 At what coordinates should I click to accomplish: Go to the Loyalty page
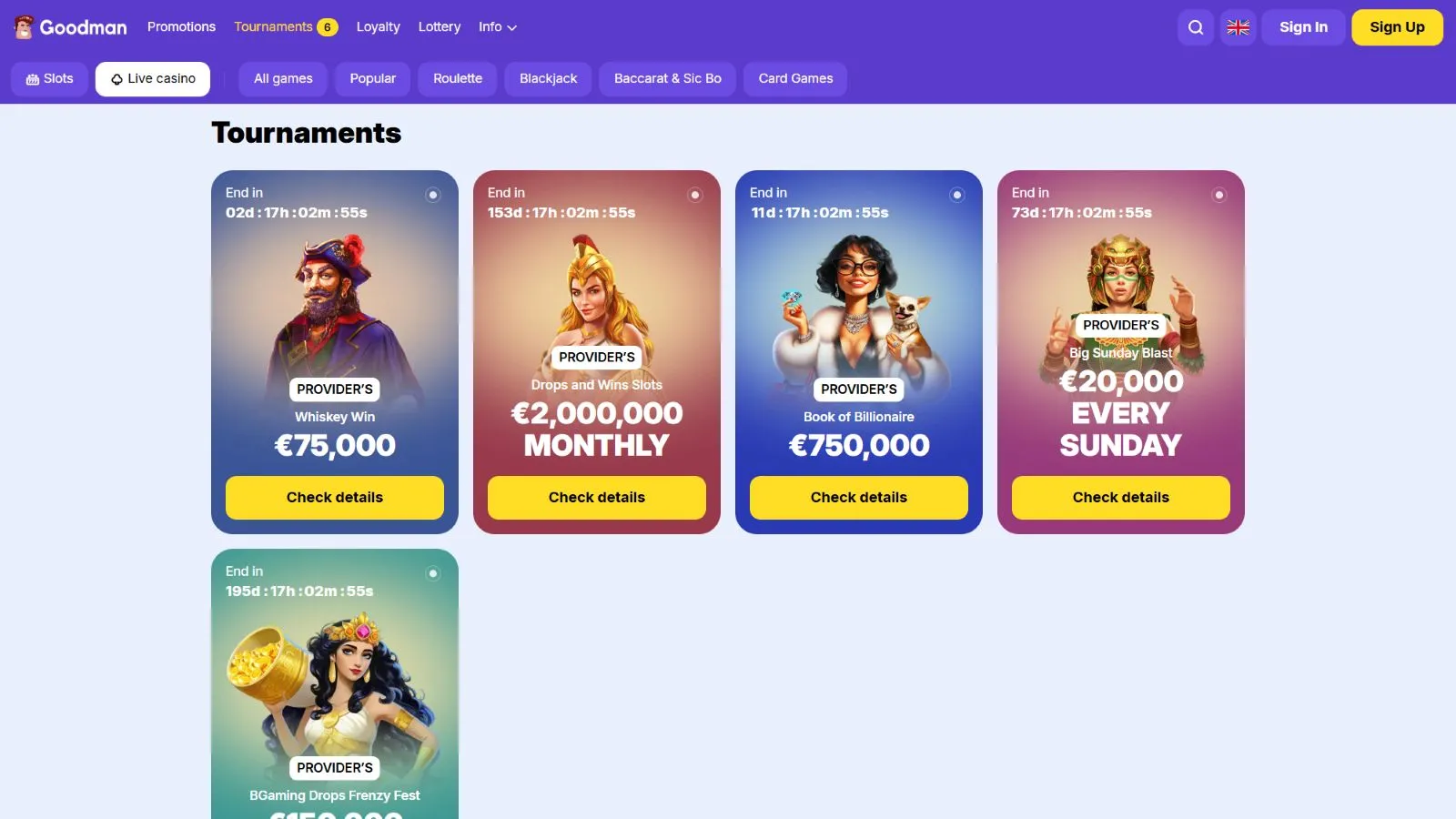tap(378, 27)
